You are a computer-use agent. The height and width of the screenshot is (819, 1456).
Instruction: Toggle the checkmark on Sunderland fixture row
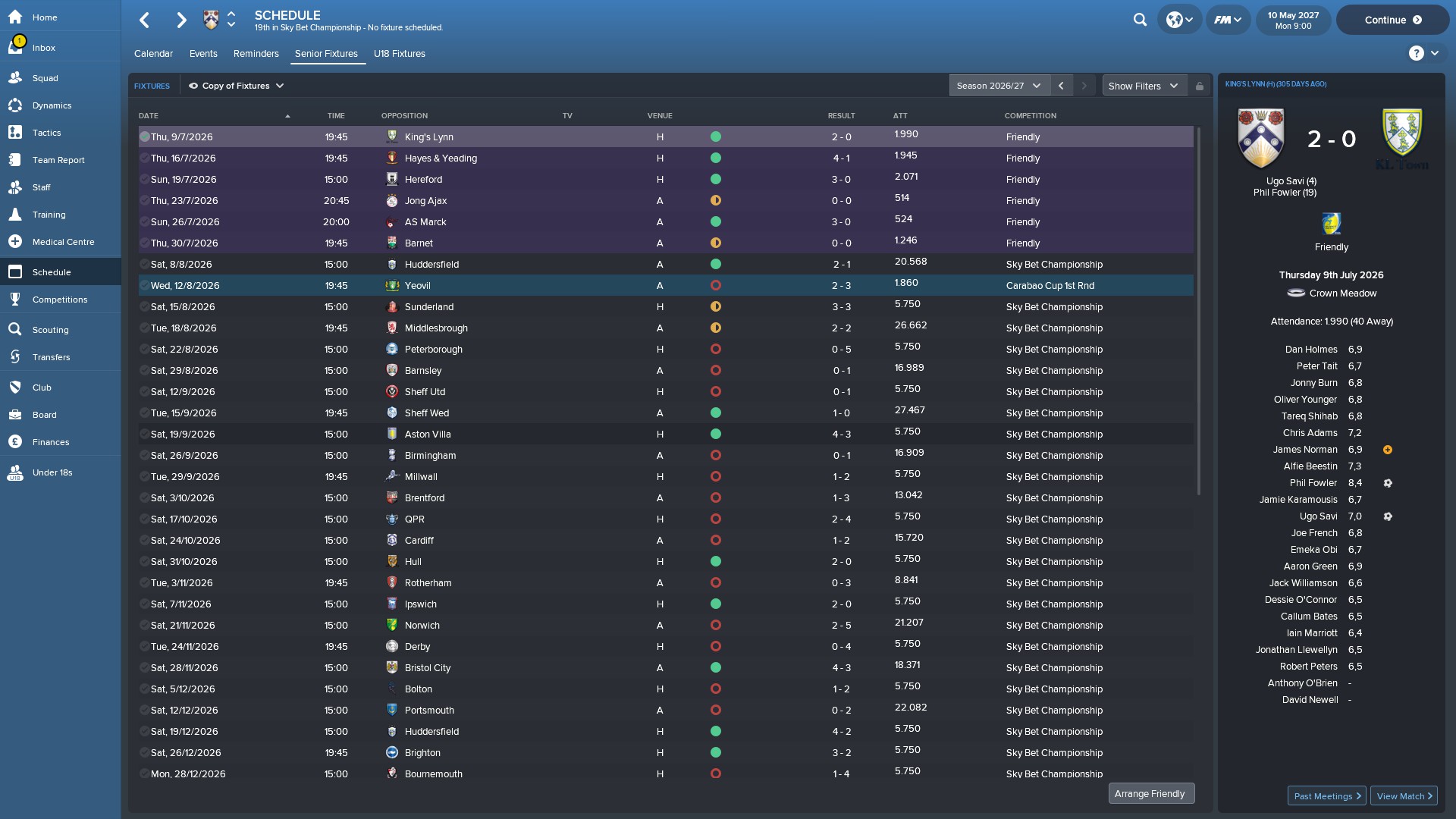pos(144,307)
